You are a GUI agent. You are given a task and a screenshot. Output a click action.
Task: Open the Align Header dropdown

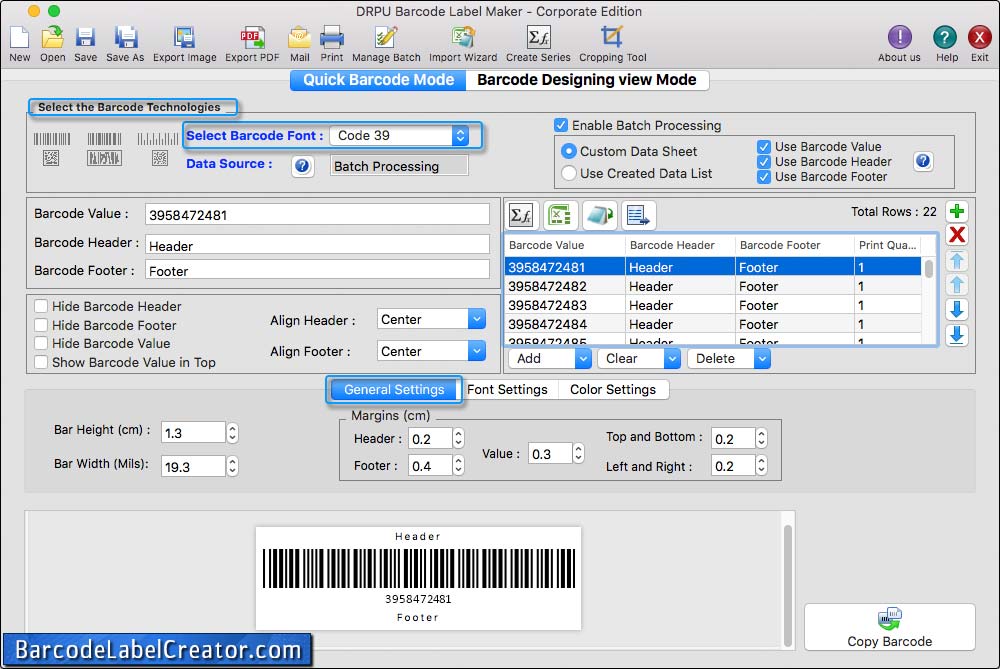pyautogui.click(x=431, y=319)
